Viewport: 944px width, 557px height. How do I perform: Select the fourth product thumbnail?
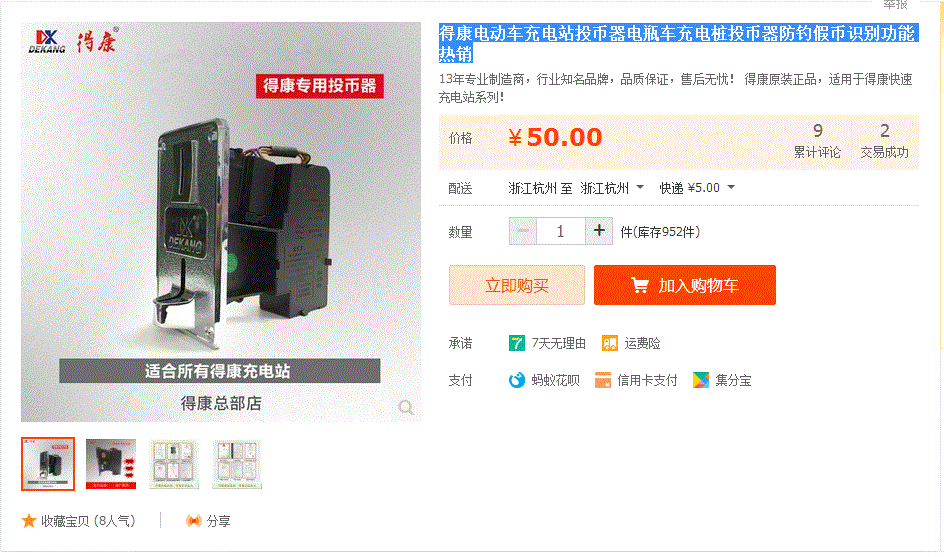click(x=237, y=464)
